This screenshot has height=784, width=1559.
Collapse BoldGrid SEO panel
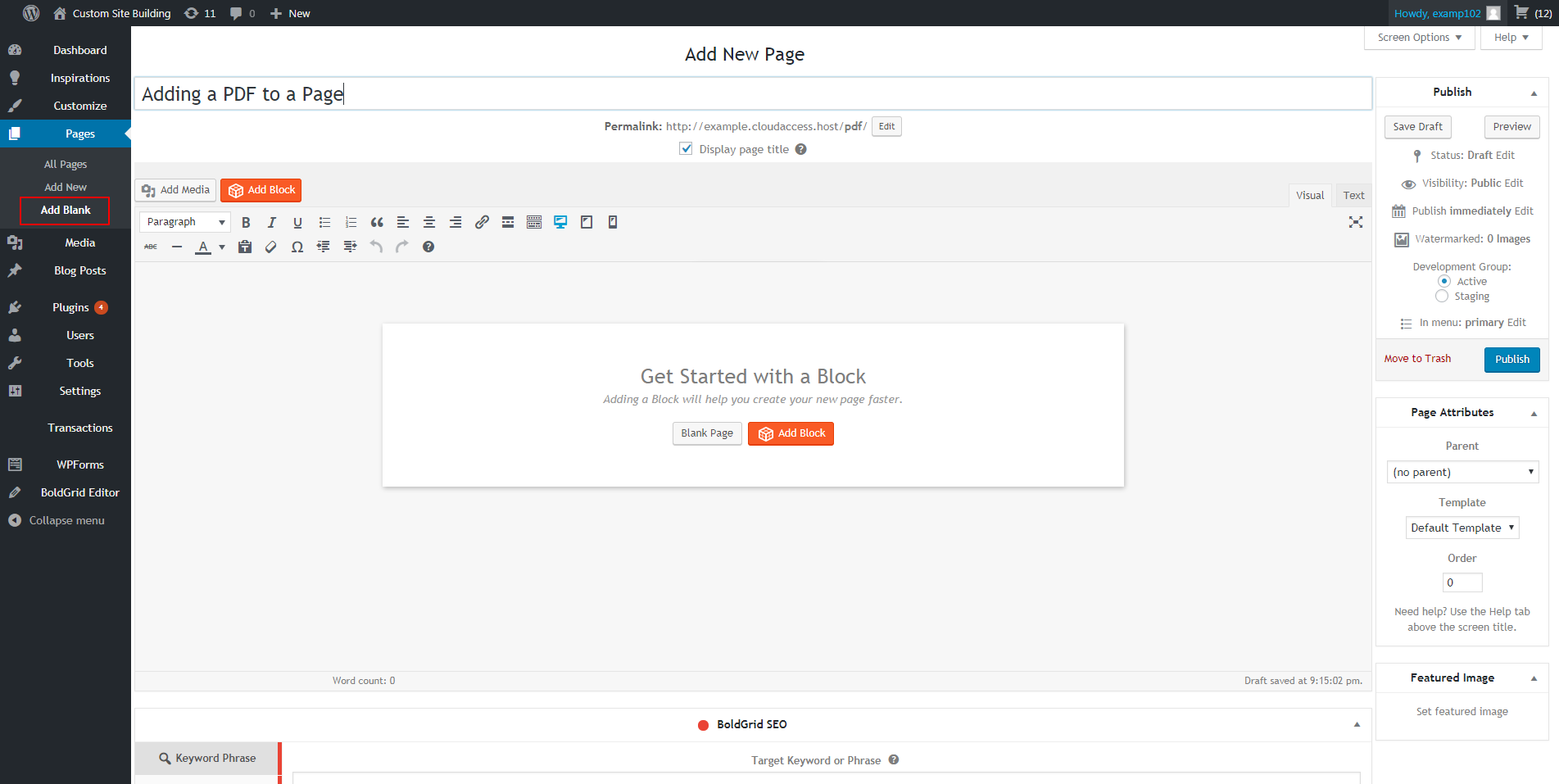pyautogui.click(x=1357, y=724)
